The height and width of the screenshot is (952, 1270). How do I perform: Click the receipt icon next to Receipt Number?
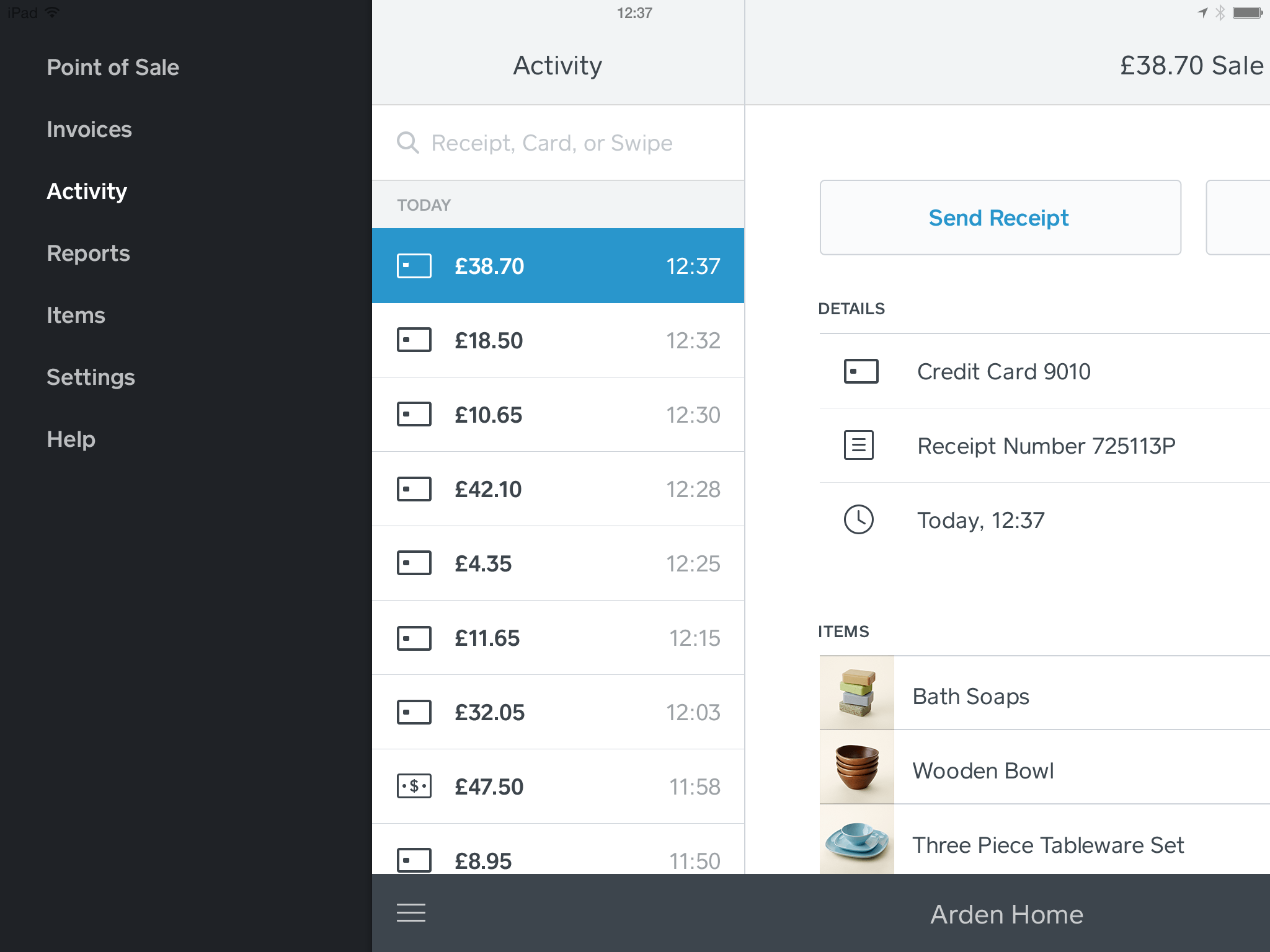(x=859, y=445)
